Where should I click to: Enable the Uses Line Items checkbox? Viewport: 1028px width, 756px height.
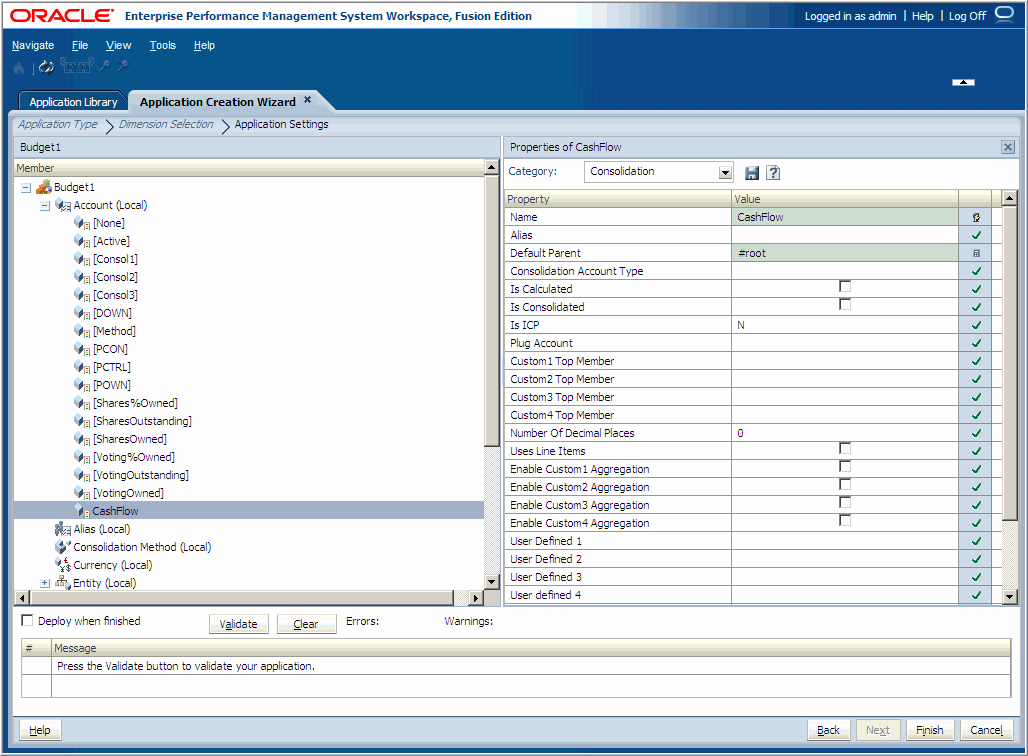(x=845, y=448)
